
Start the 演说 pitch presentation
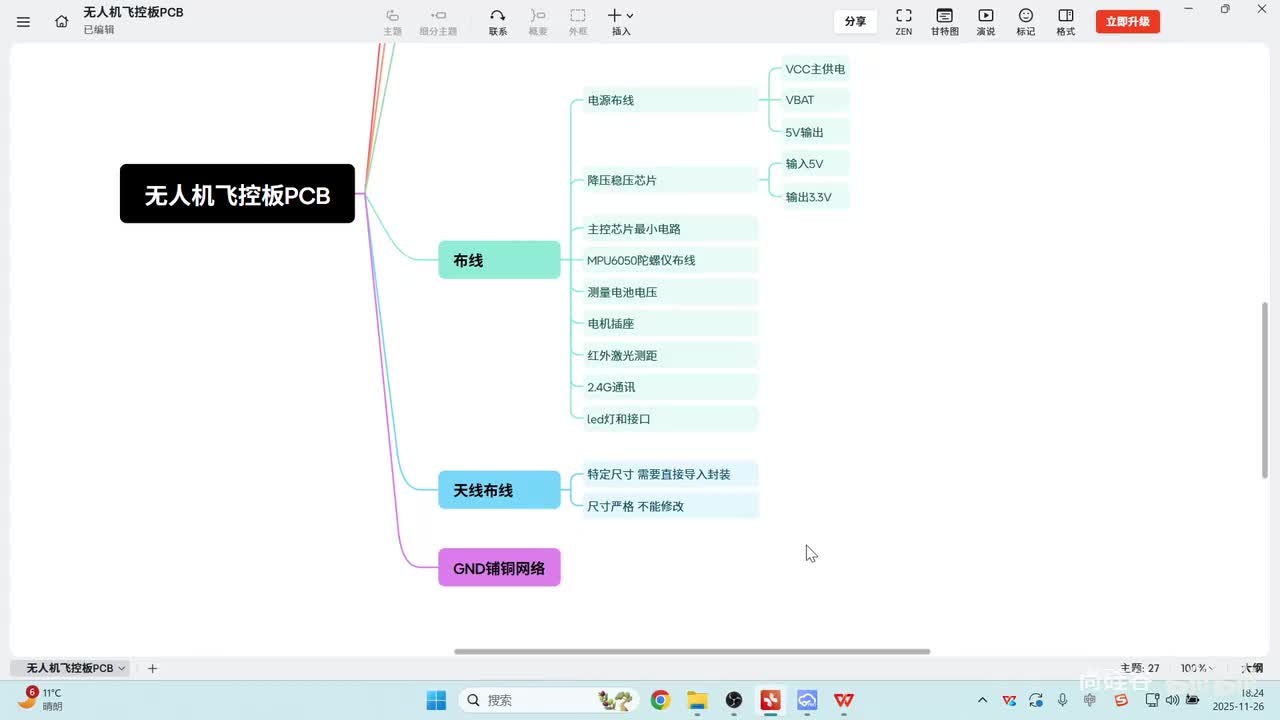(986, 22)
